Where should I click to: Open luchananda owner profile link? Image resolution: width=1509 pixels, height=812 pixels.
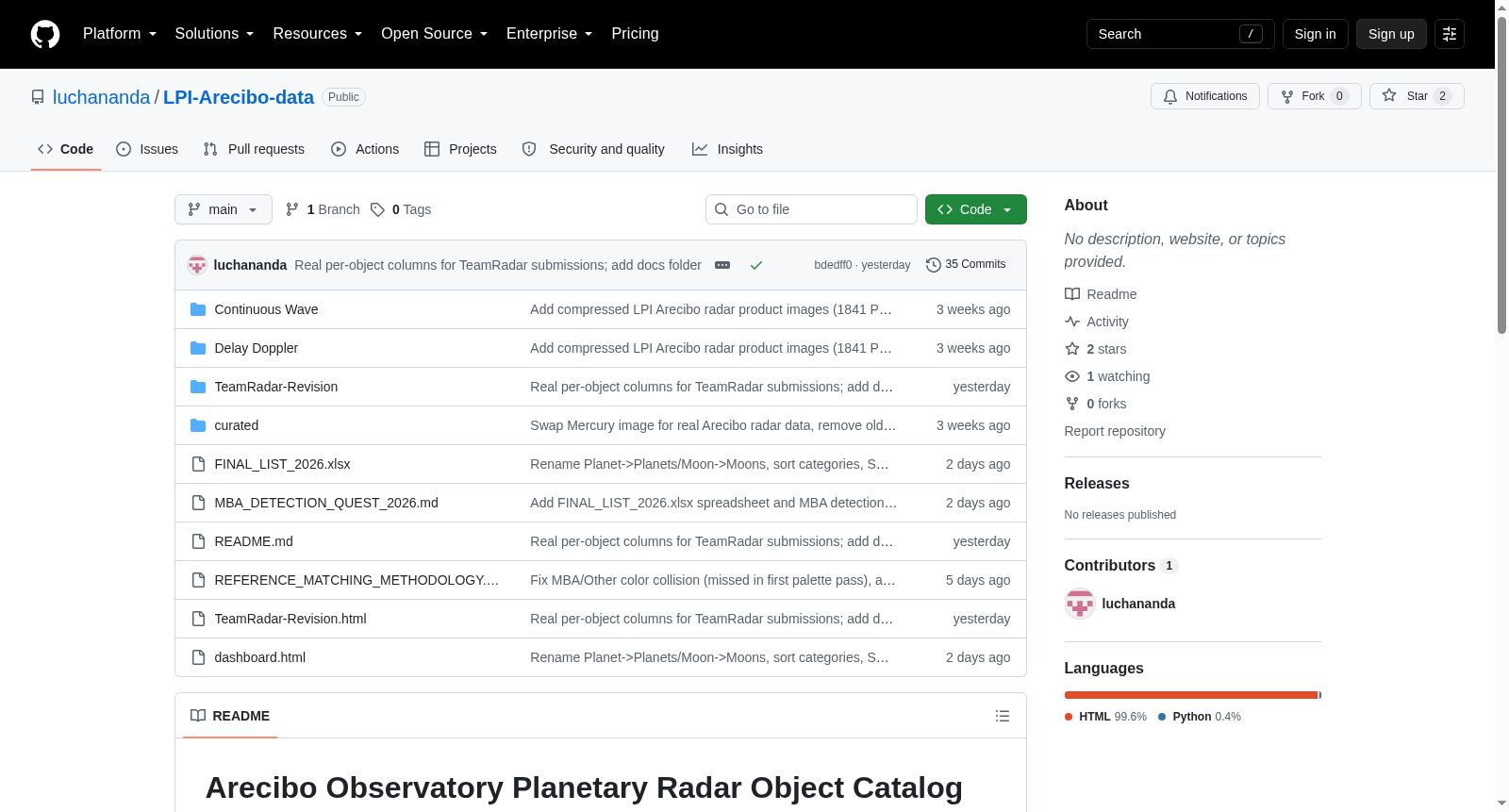pyautogui.click(x=101, y=97)
